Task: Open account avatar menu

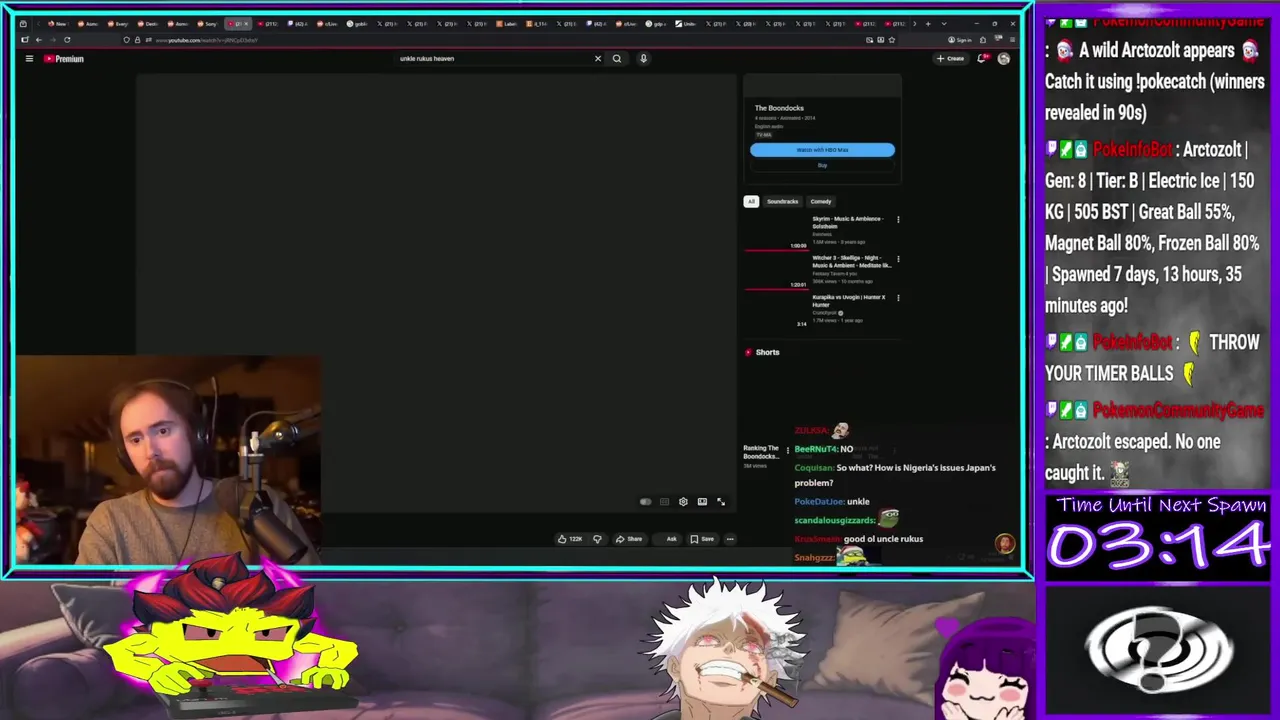Action: click(x=1003, y=58)
